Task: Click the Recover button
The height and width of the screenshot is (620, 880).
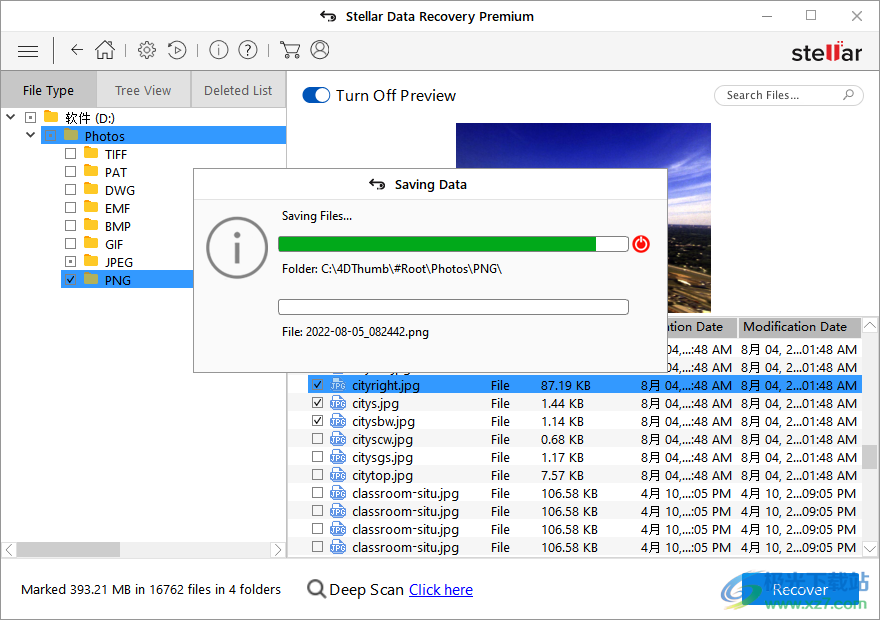Action: (x=800, y=589)
